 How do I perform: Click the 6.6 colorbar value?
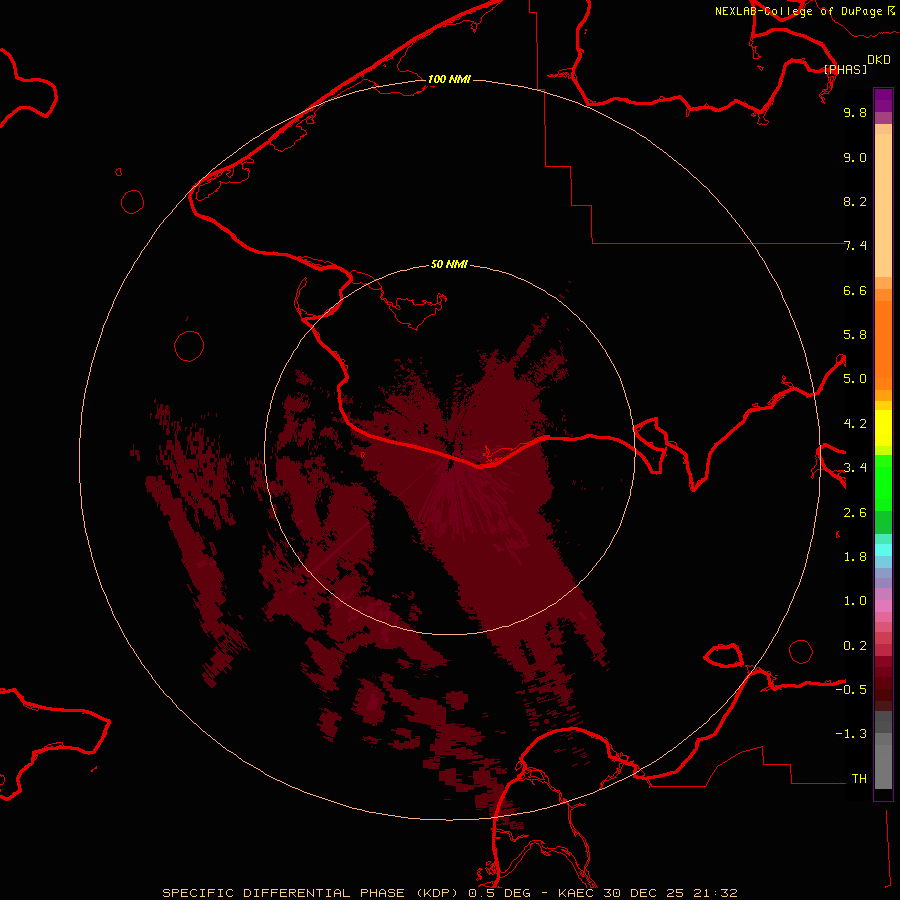(x=855, y=290)
